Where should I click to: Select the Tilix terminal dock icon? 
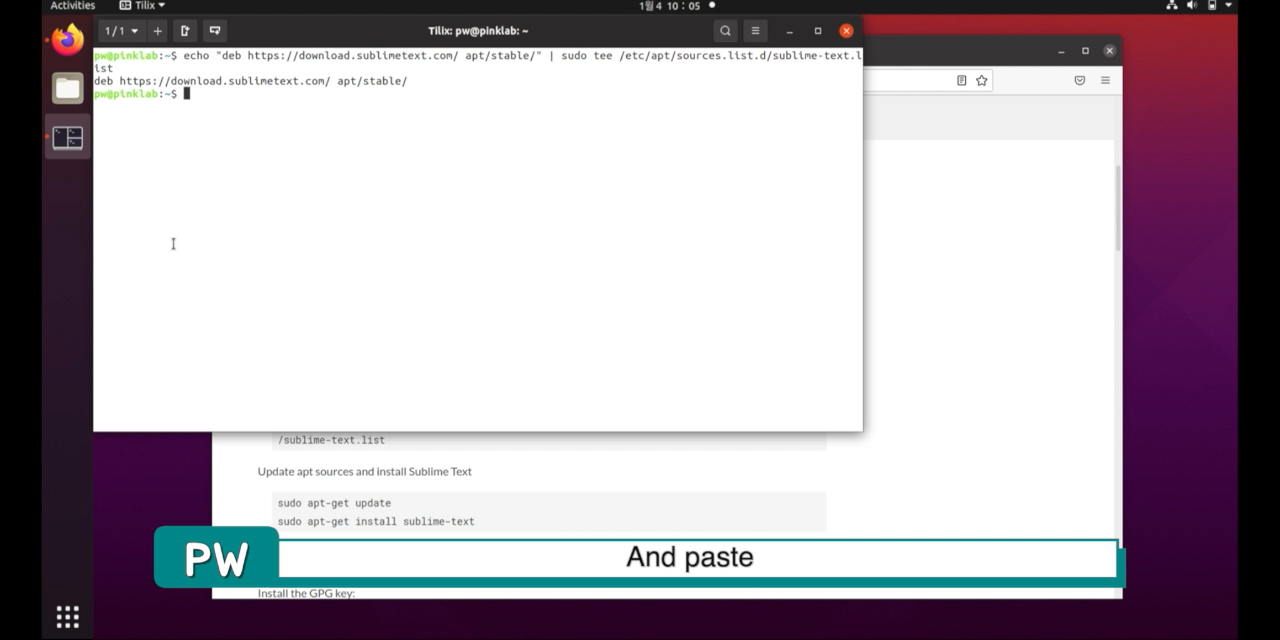[x=68, y=137]
